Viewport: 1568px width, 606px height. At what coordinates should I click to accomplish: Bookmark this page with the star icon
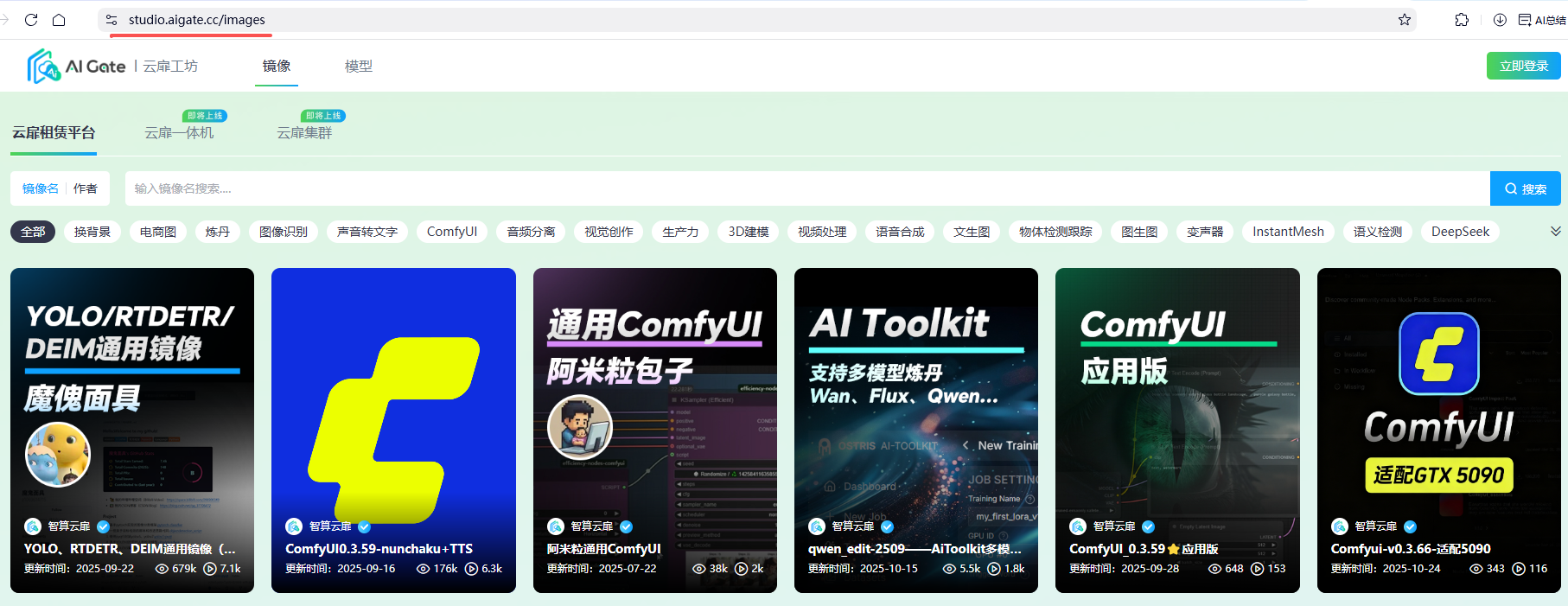1405,20
